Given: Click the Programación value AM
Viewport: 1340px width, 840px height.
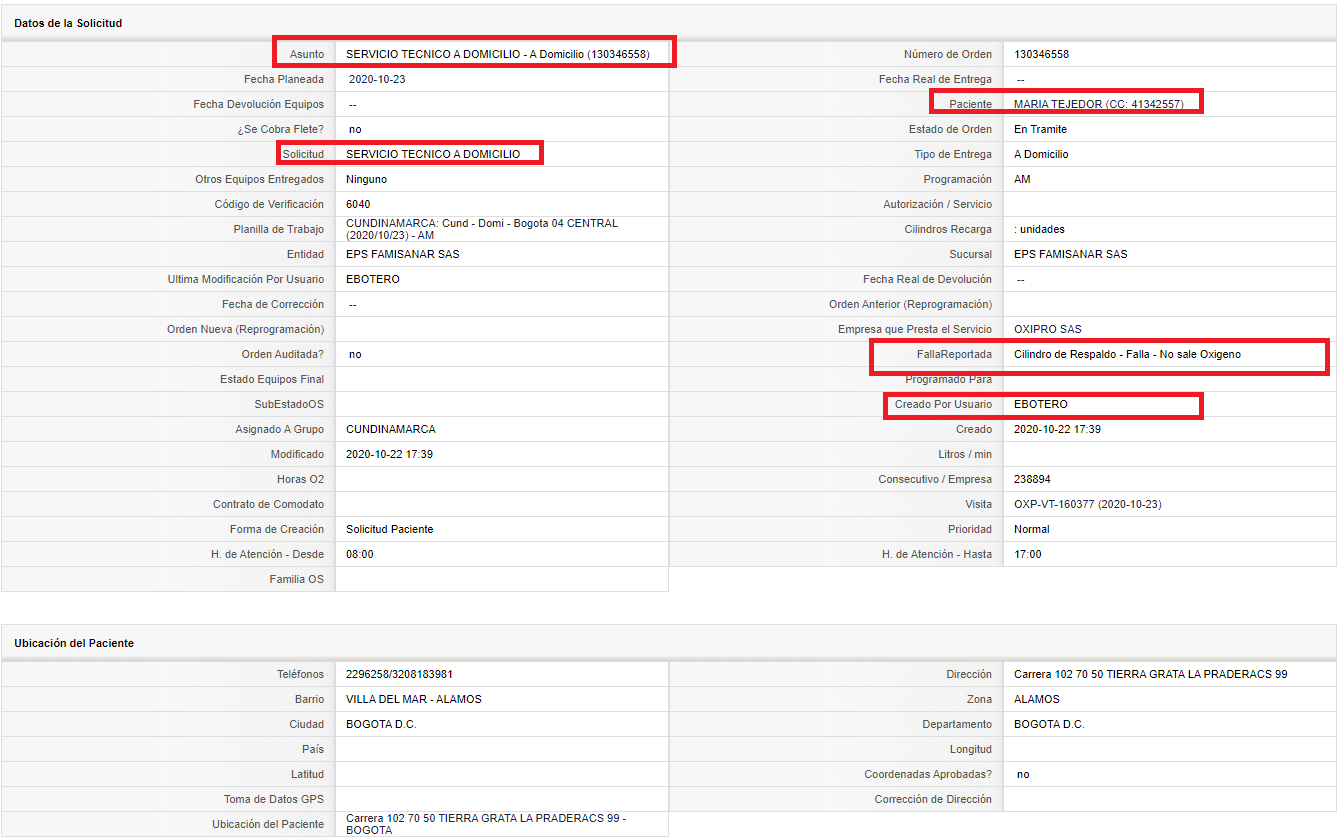Looking at the screenshot, I should 1022,179.
